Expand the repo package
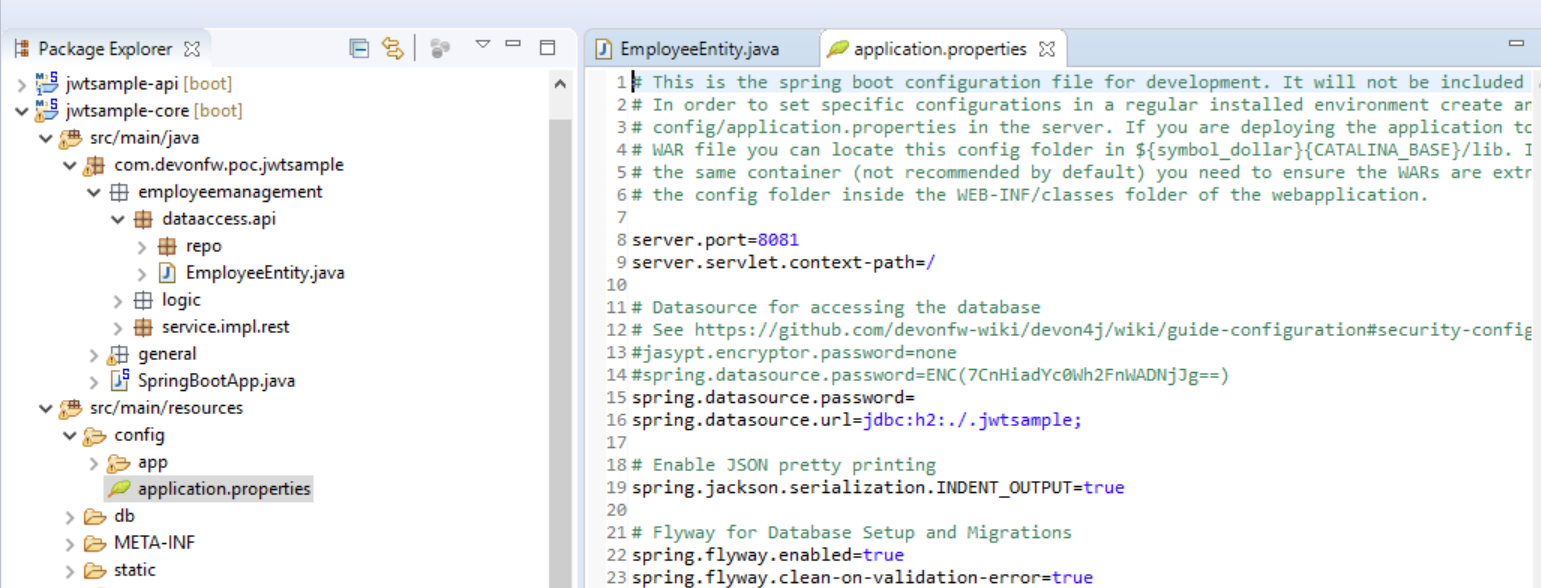Screen dimensions: 1541x588 tap(140, 246)
